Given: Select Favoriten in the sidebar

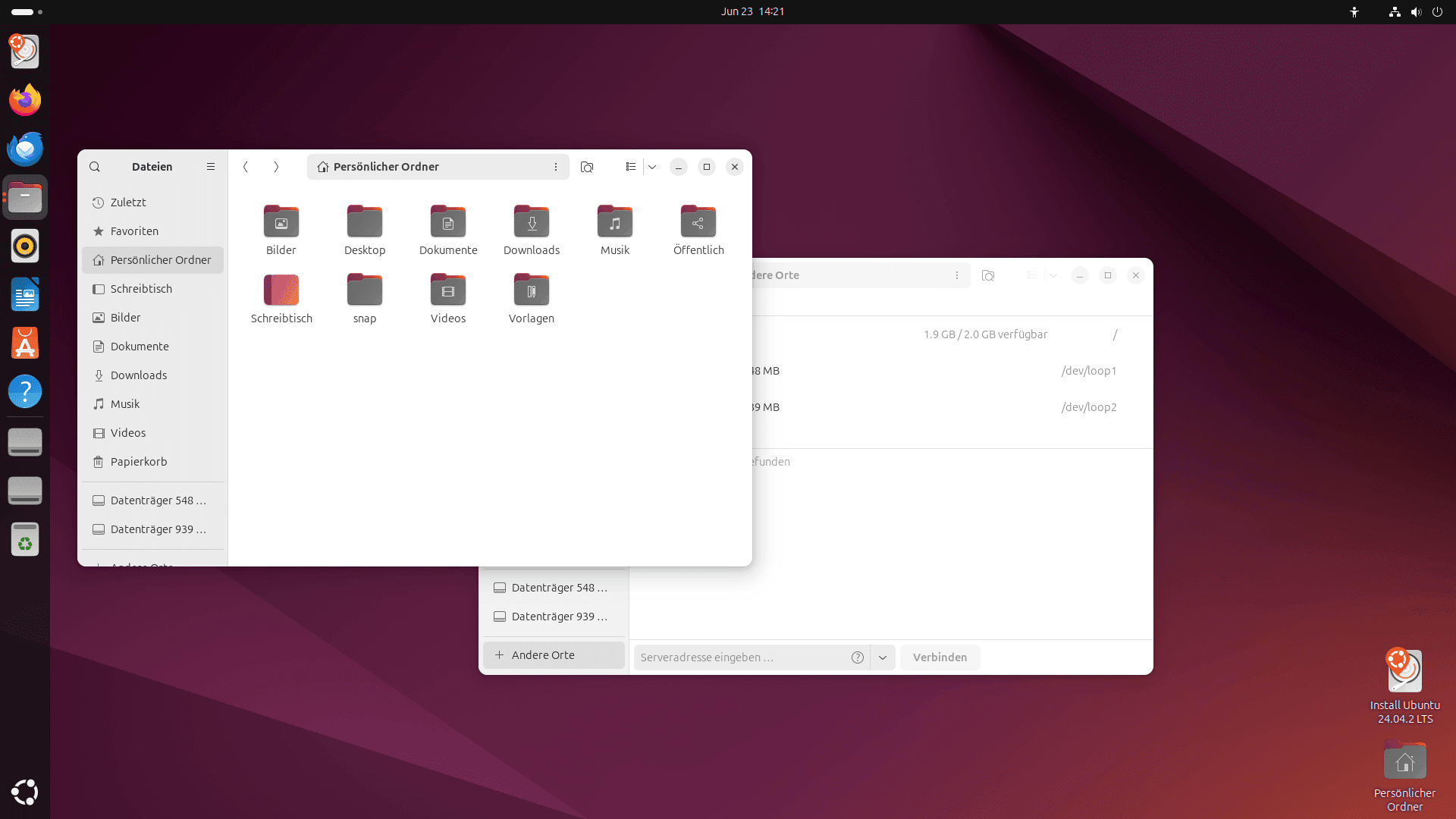Looking at the screenshot, I should (152, 231).
